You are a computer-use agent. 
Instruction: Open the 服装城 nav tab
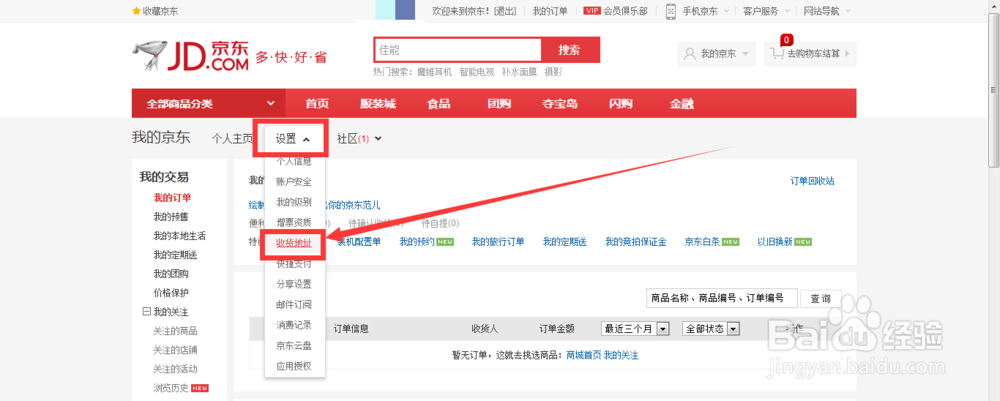coord(378,104)
